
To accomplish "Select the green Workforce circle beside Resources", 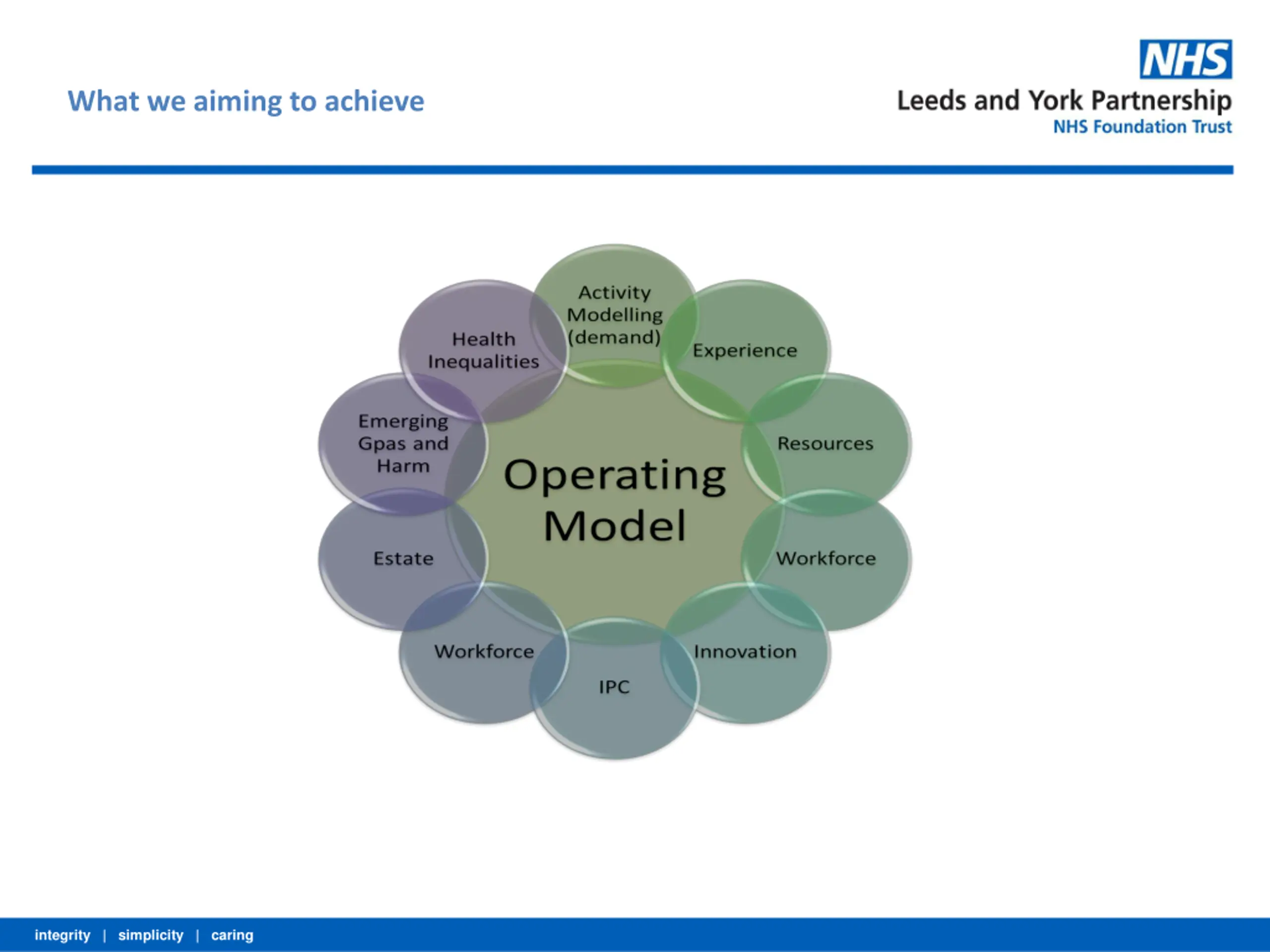I will click(x=826, y=559).
